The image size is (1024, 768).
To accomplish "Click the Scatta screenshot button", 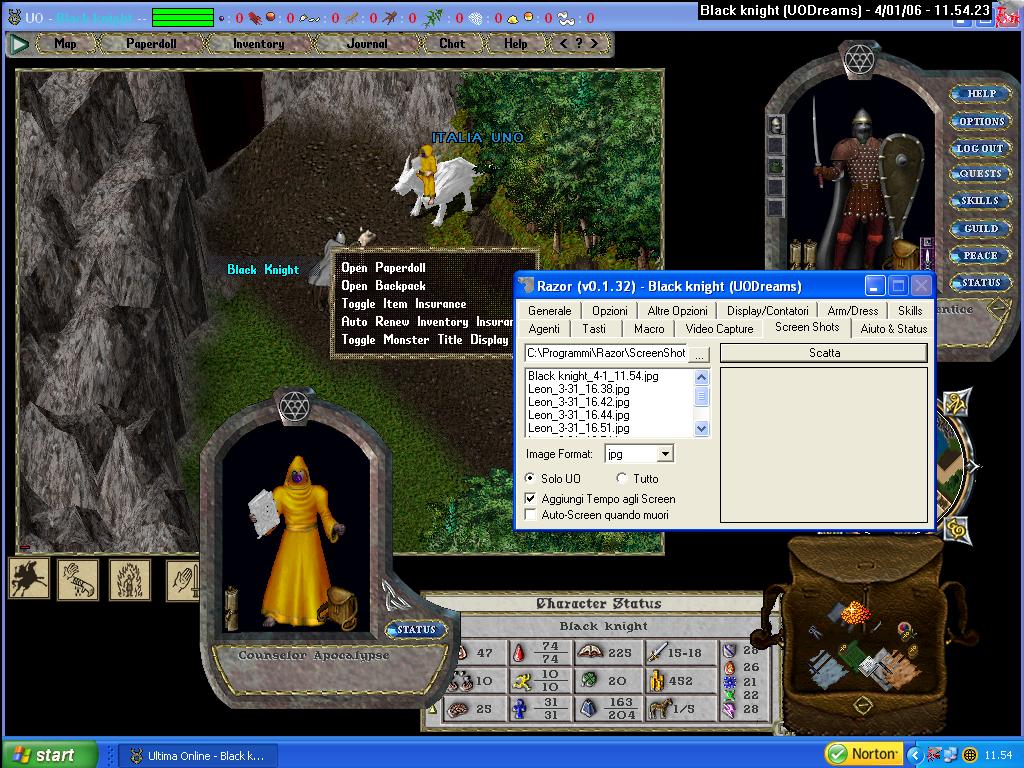I will coord(824,353).
